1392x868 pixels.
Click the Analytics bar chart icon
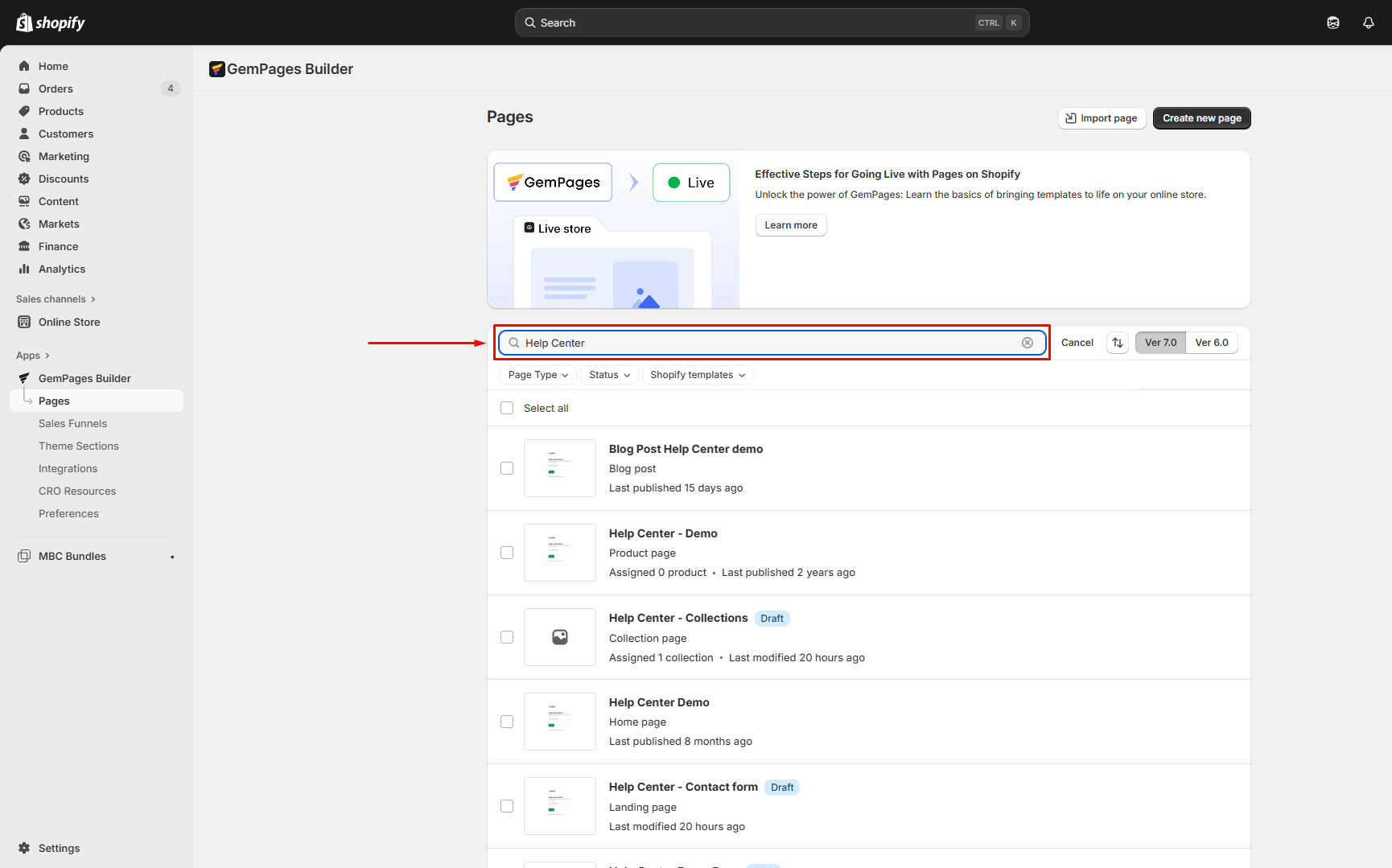pos(24,269)
